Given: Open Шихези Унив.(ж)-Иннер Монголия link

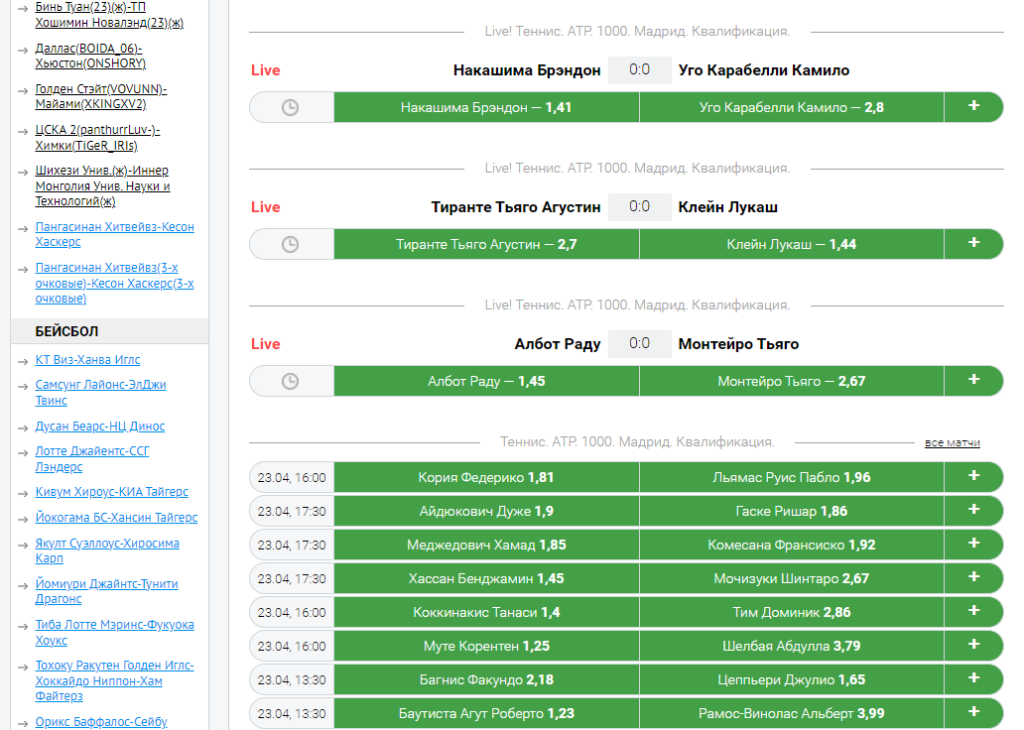Looking at the screenshot, I should pyautogui.click(x=103, y=186).
